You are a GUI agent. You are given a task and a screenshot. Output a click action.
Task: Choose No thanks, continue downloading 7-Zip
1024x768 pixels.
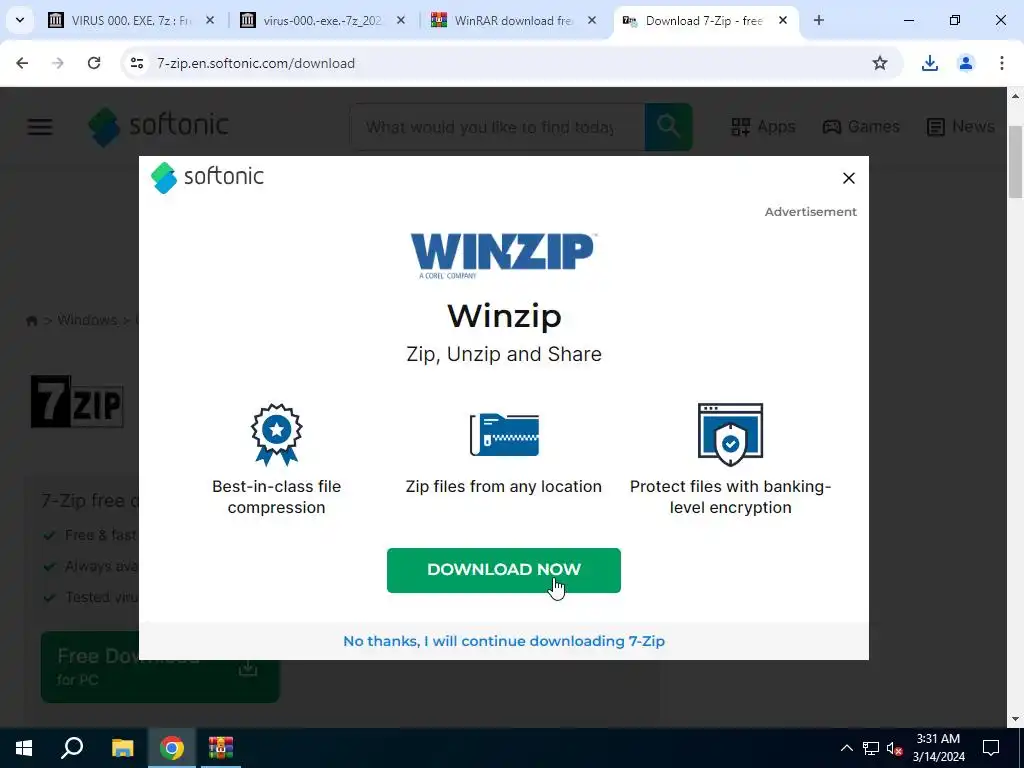click(x=504, y=641)
